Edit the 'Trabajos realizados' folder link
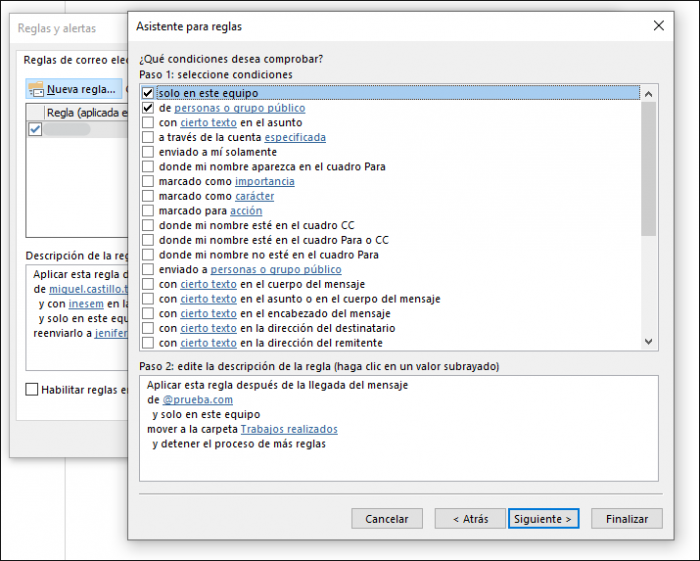 [289, 429]
